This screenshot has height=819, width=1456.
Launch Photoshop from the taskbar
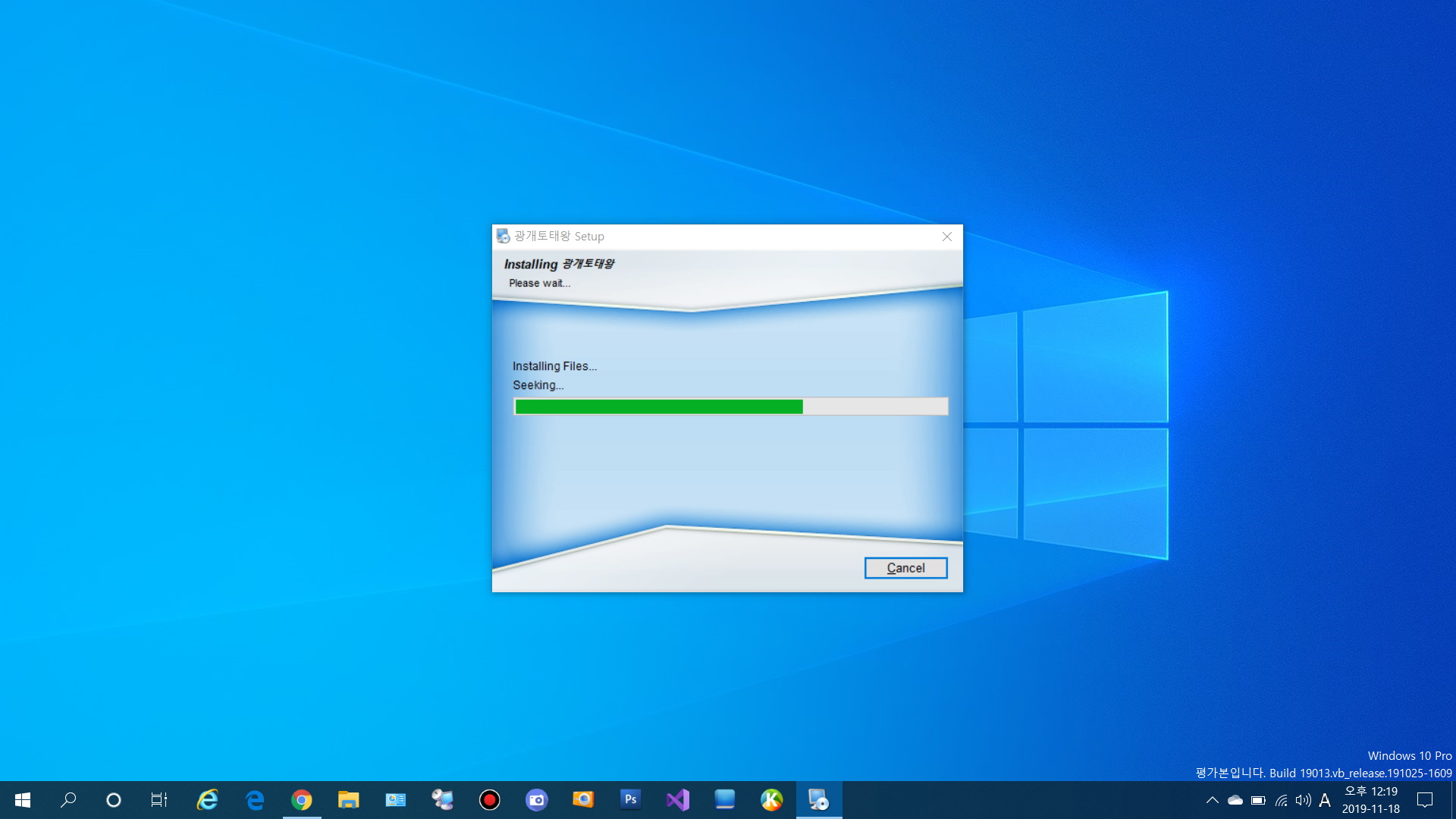630,800
